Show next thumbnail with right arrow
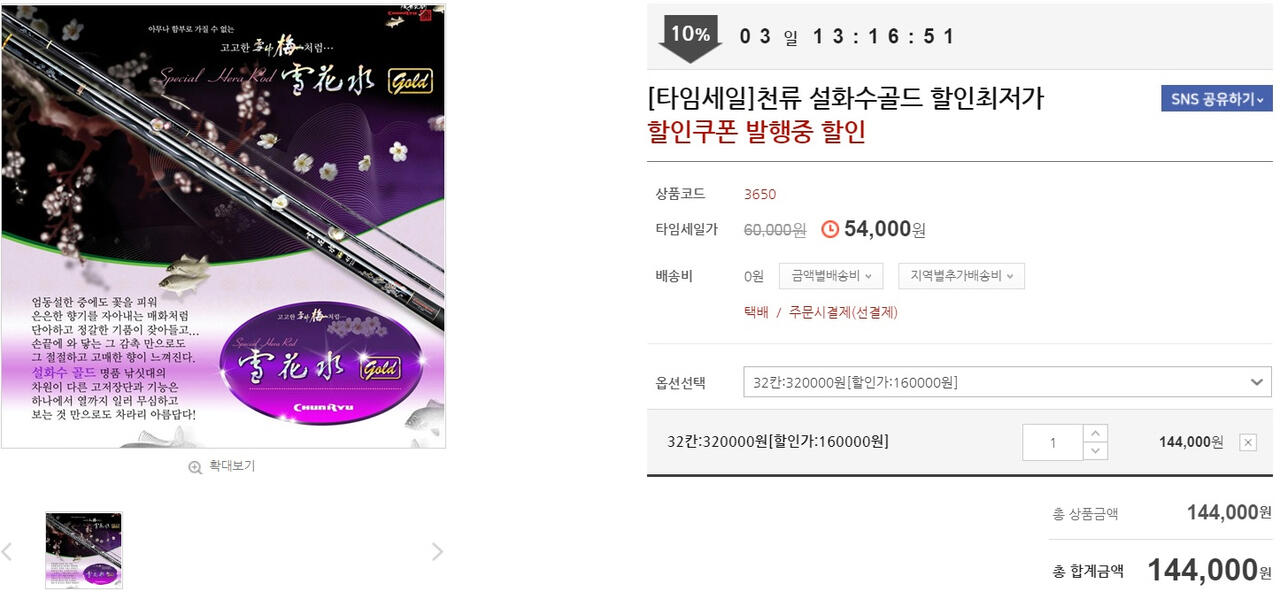Image resolution: width=1280 pixels, height=607 pixels. (437, 551)
